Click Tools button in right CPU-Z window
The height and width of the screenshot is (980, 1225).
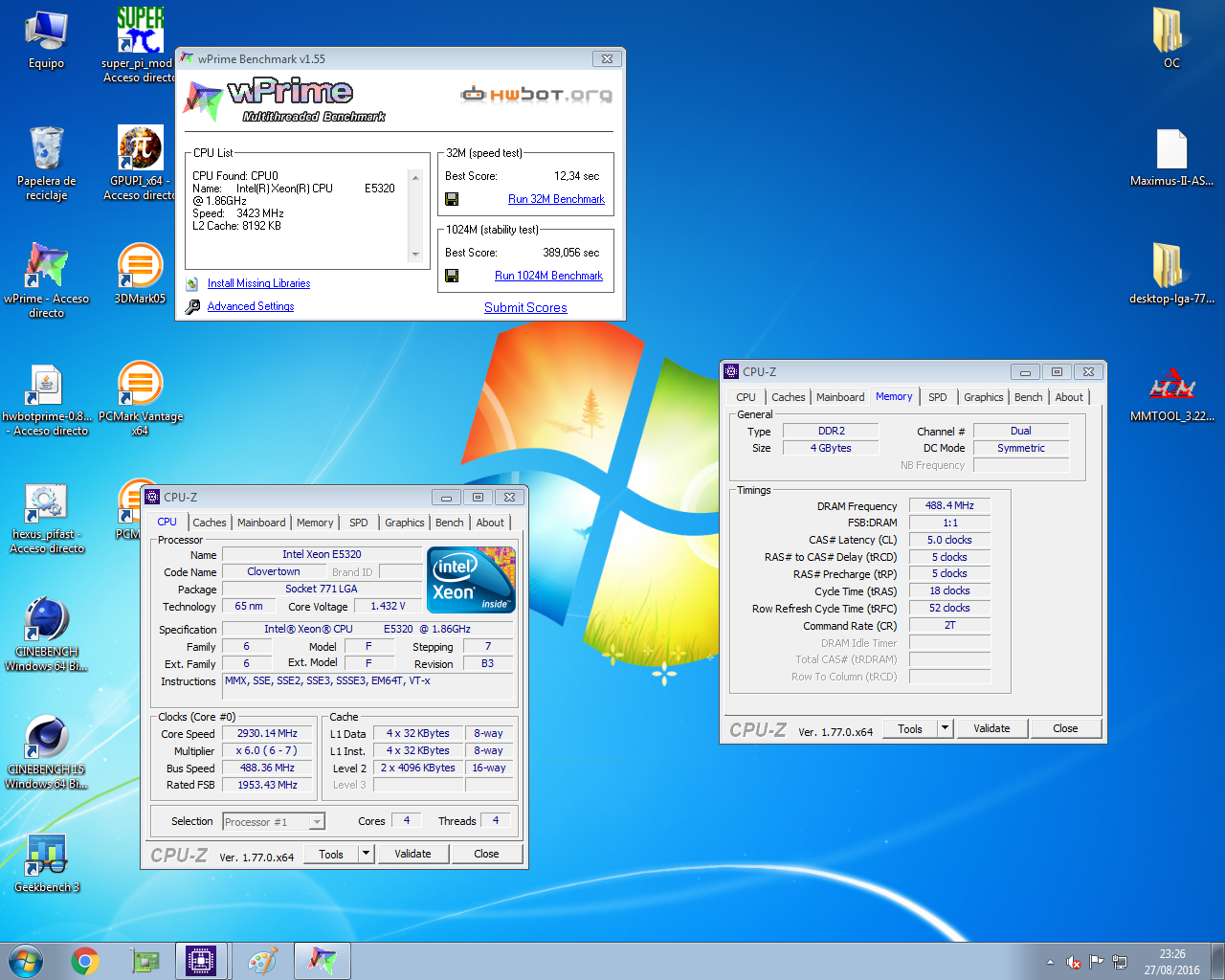[x=910, y=728]
